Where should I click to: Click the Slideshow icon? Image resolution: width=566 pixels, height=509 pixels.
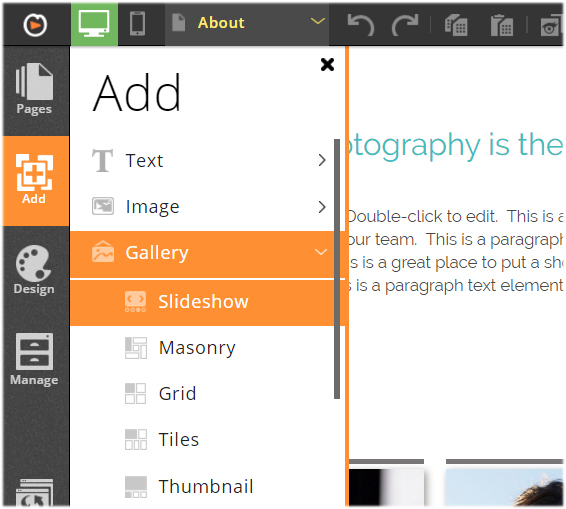tap(135, 302)
